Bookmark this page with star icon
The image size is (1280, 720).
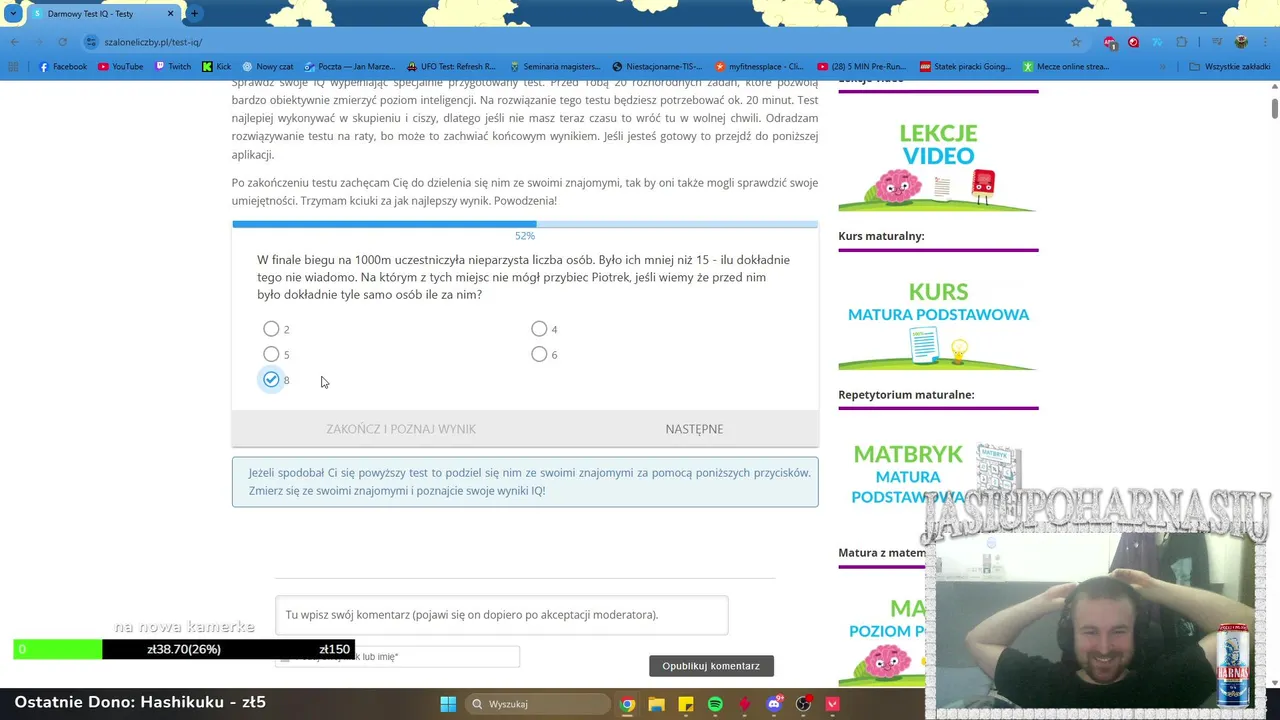(1076, 42)
